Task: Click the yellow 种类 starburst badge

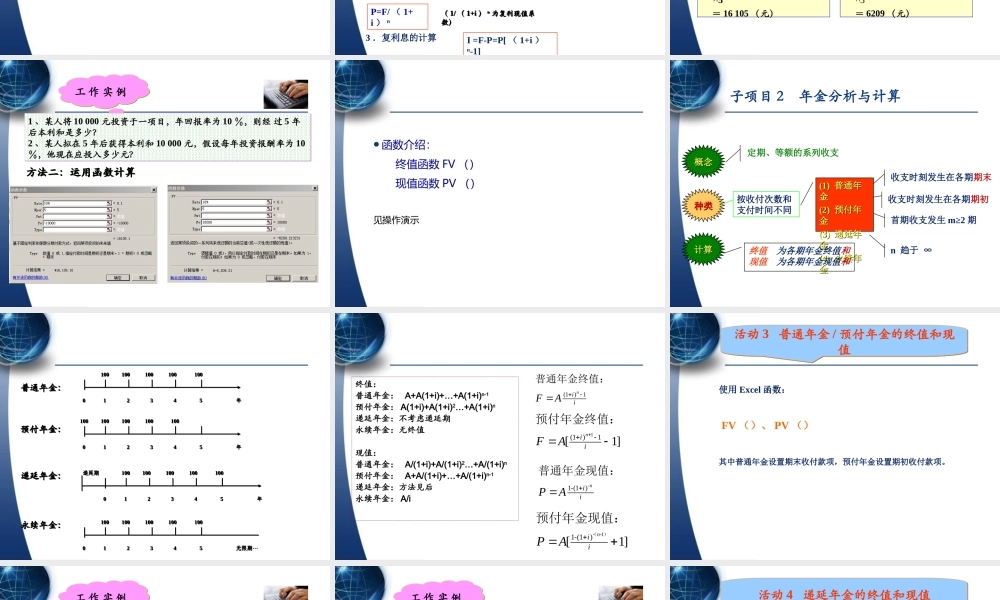Action: 704,205
